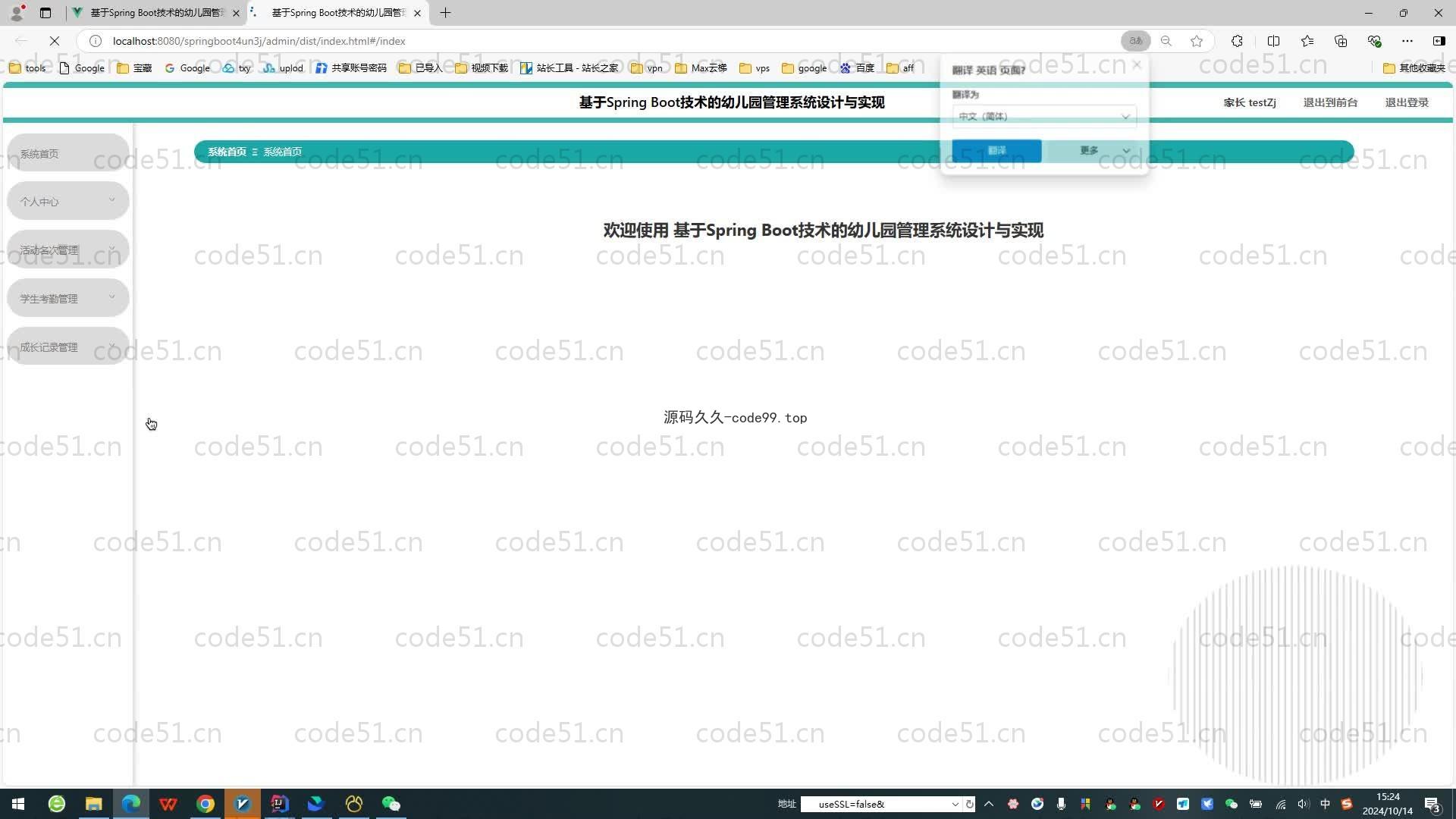
Task: Expand the 学生考勤管理 sidebar menu
Action: (x=68, y=299)
